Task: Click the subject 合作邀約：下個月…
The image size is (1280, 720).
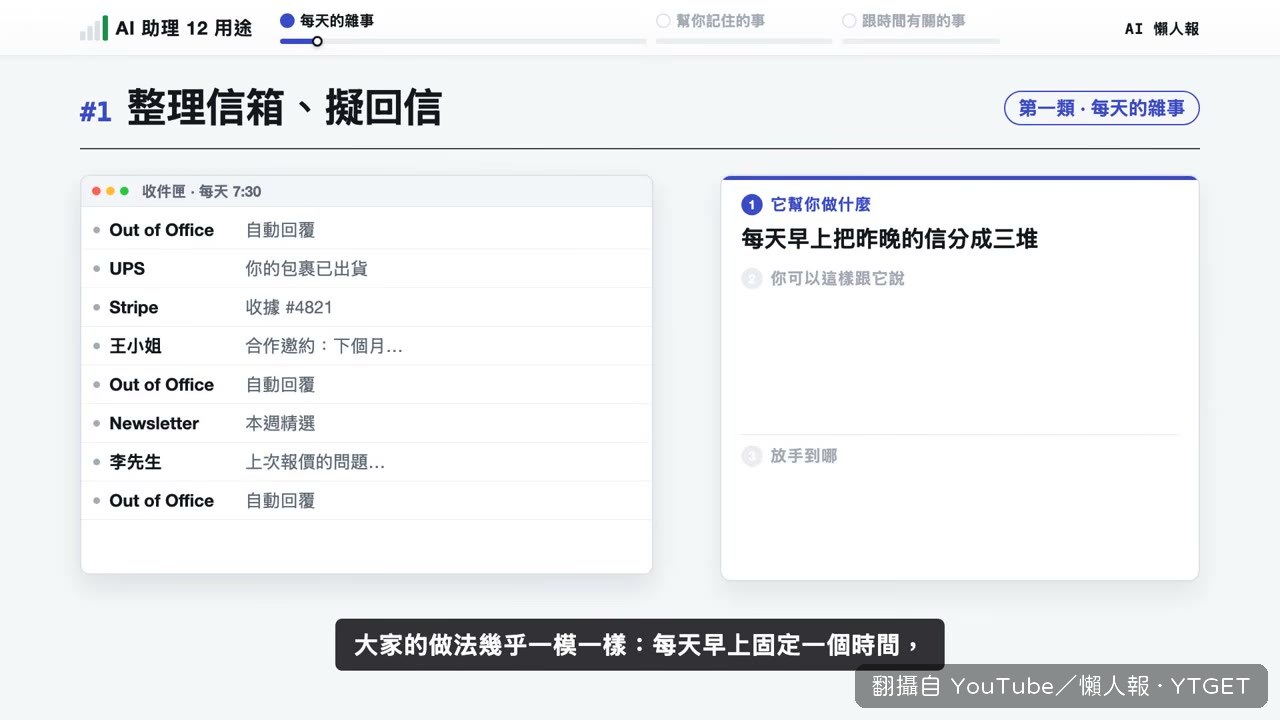Action: coord(325,346)
